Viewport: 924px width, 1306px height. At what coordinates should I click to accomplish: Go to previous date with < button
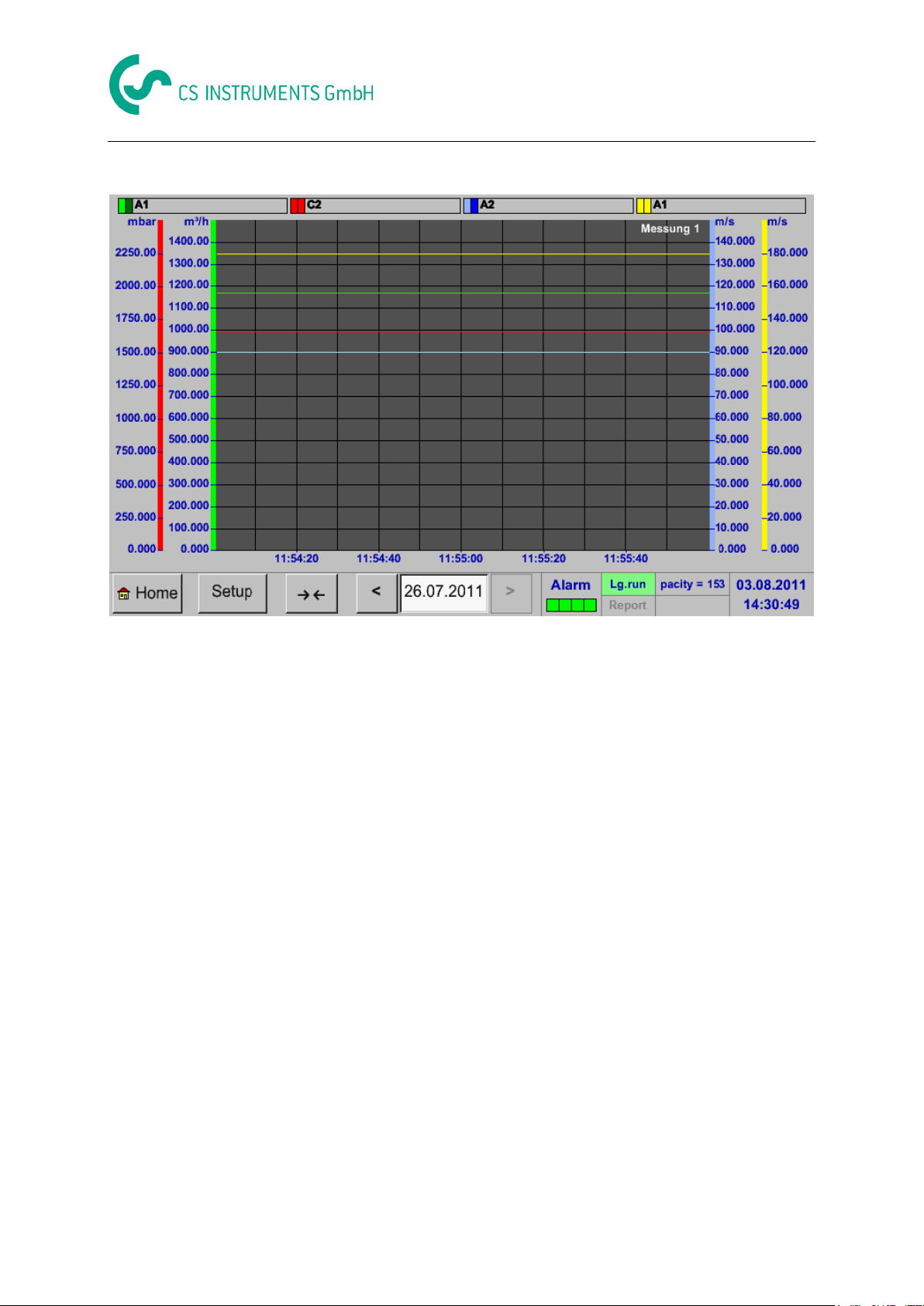click(x=376, y=593)
